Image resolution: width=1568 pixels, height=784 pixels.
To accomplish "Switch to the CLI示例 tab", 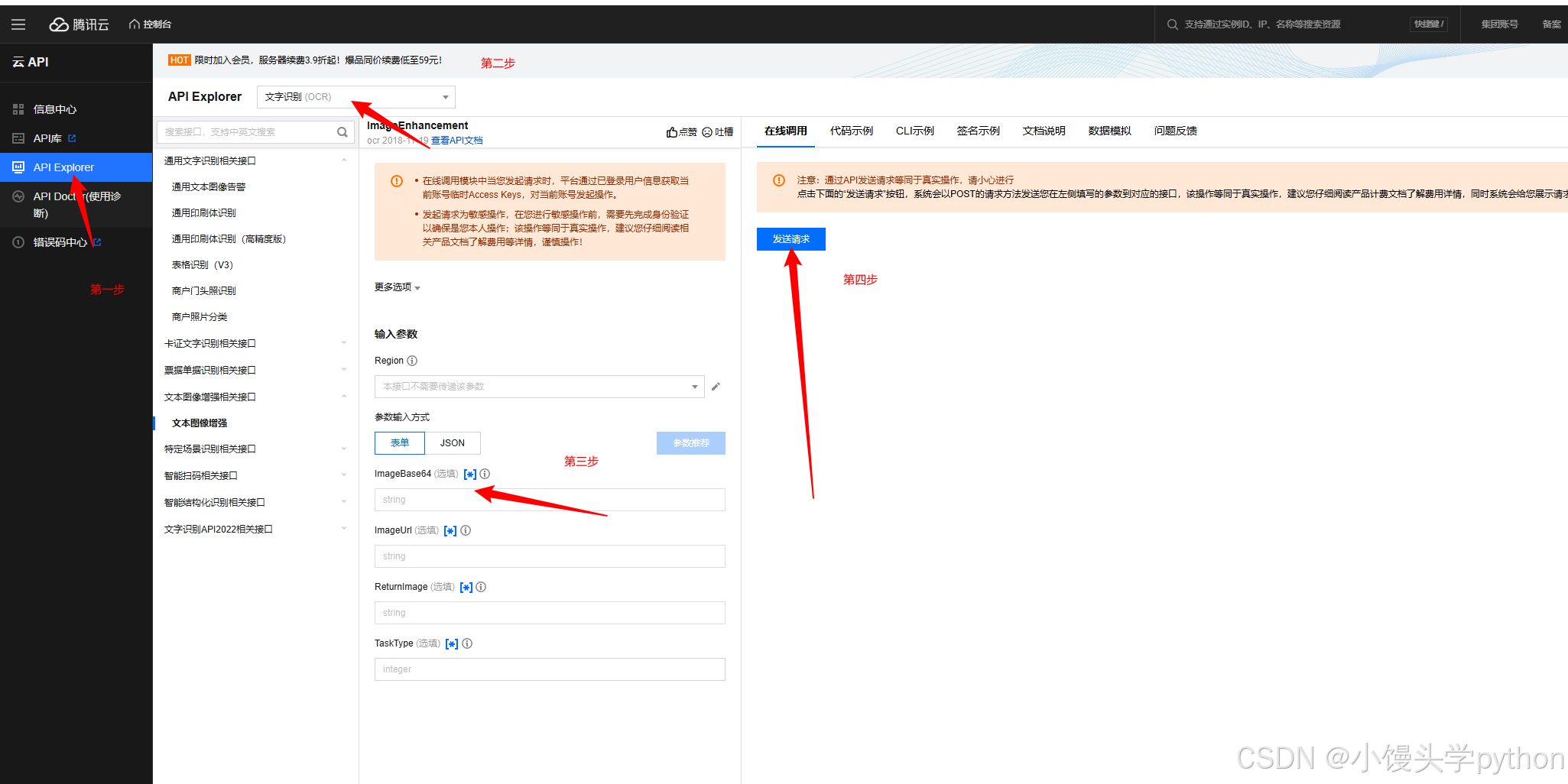I will click(x=915, y=131).
